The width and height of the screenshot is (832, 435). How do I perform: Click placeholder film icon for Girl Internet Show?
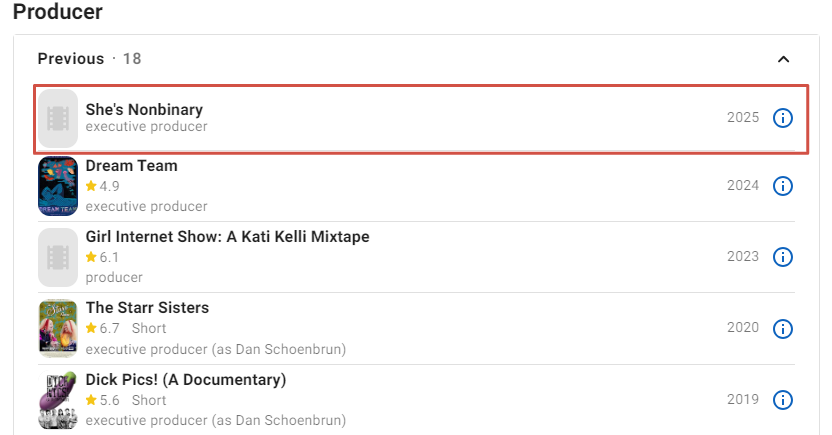tap(58, 257)
